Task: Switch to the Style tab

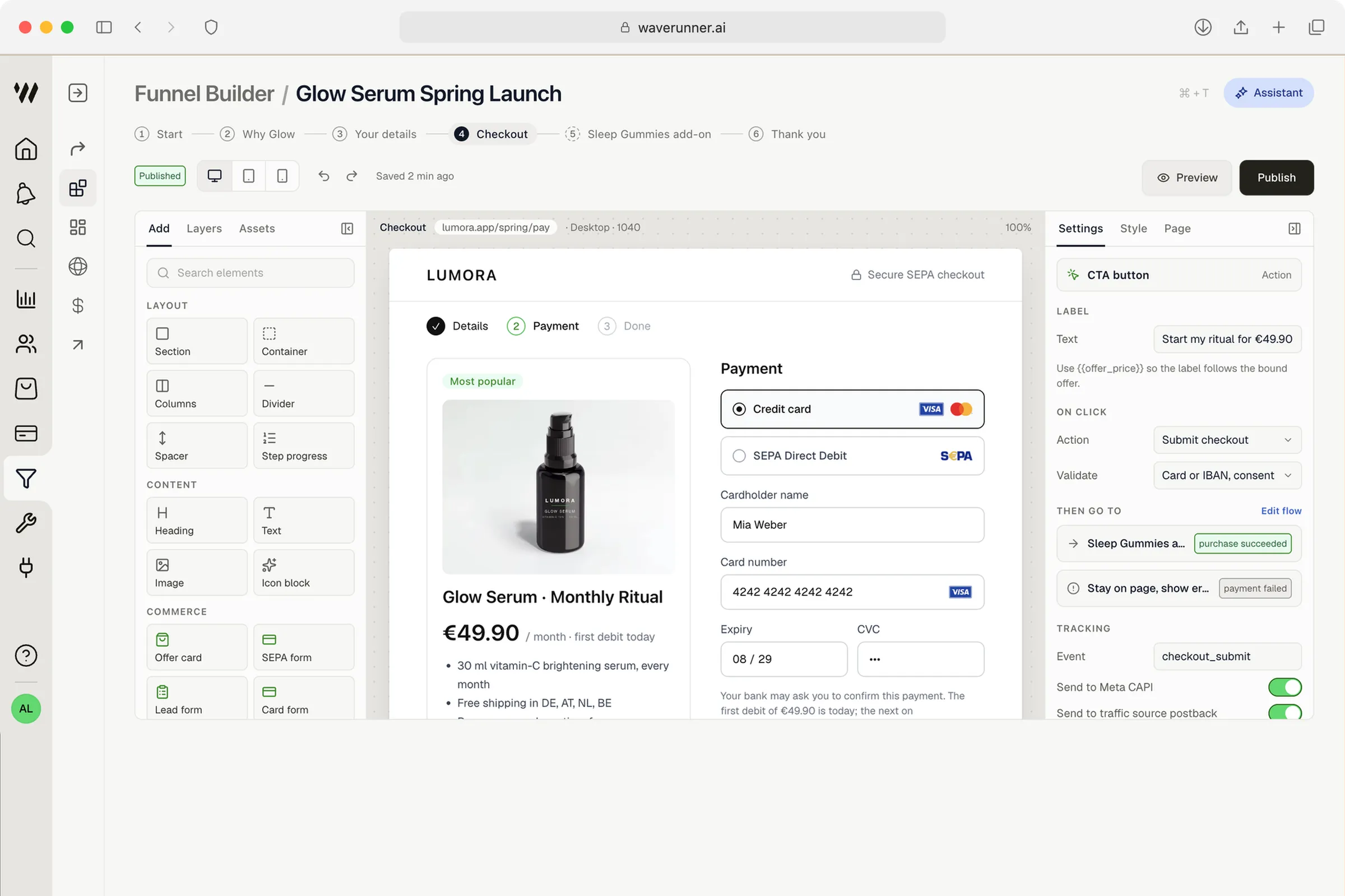Action: click(x=1133, y=229)
